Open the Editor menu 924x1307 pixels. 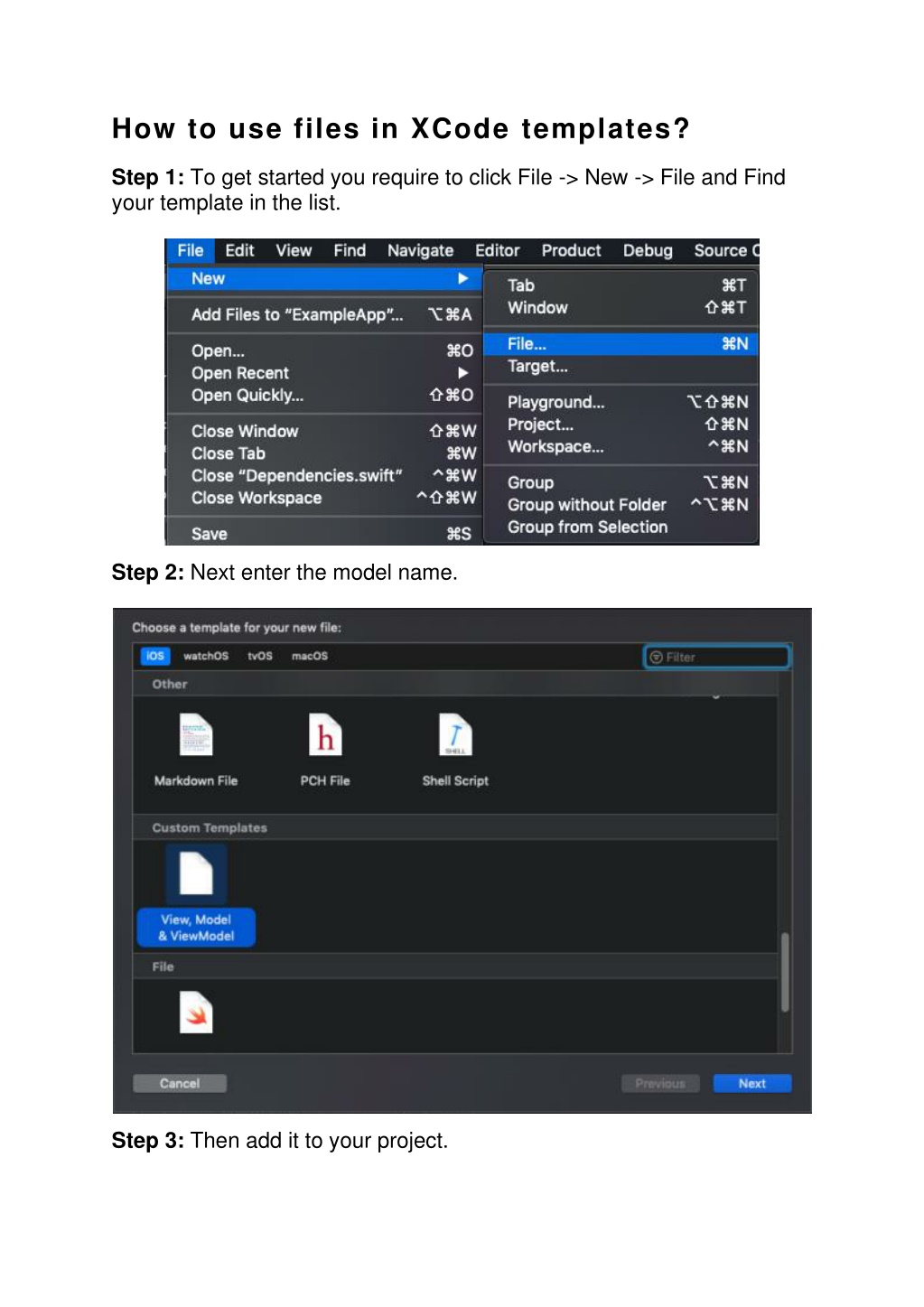(497, 251)
